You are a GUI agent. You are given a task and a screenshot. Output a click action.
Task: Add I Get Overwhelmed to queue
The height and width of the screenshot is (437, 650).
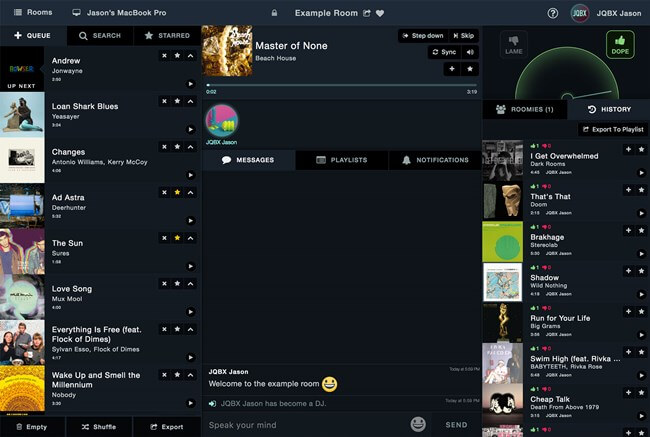[628, 149]
